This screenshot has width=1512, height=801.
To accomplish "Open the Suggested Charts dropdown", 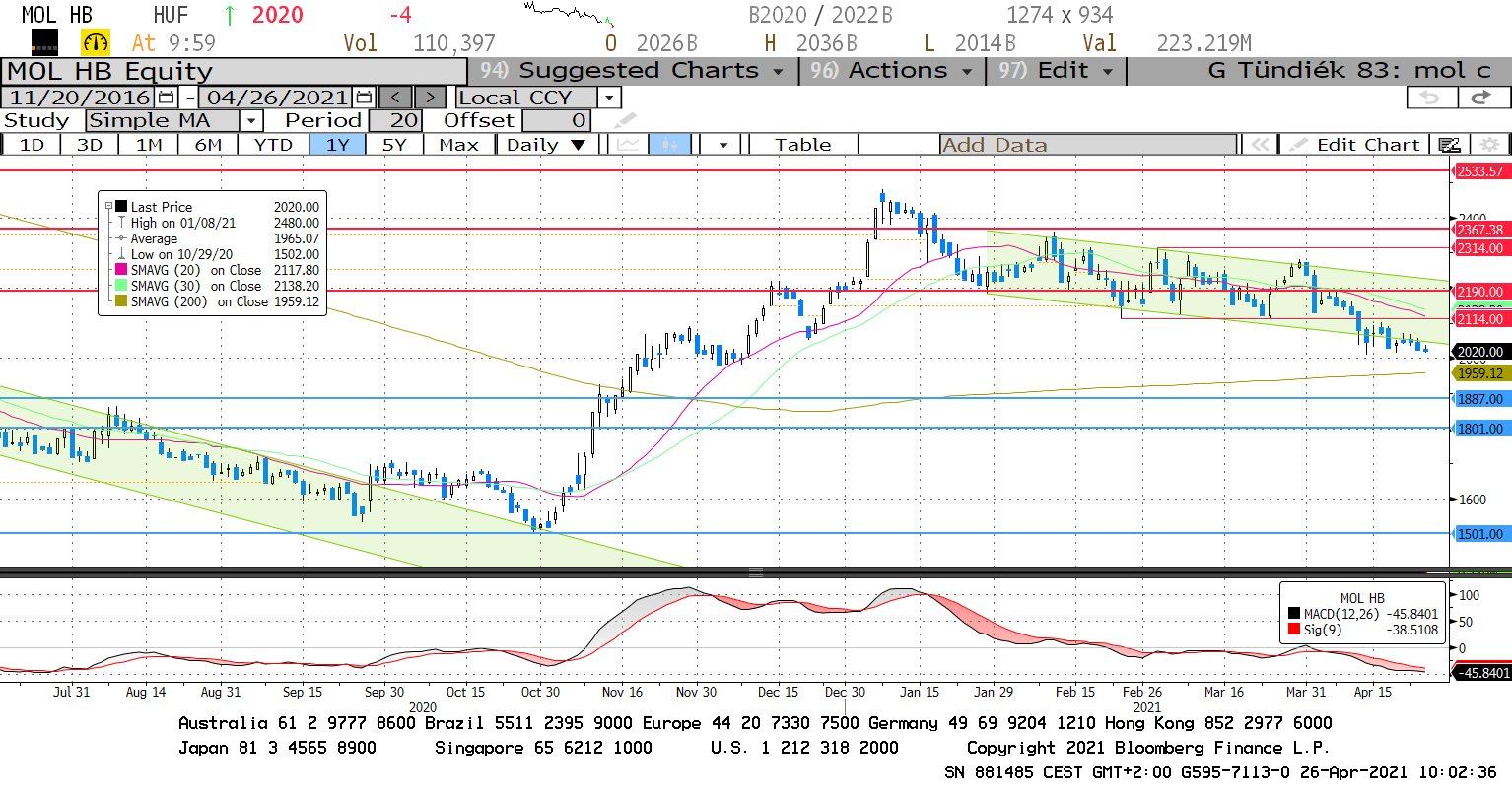I will (x=632, y=71).
